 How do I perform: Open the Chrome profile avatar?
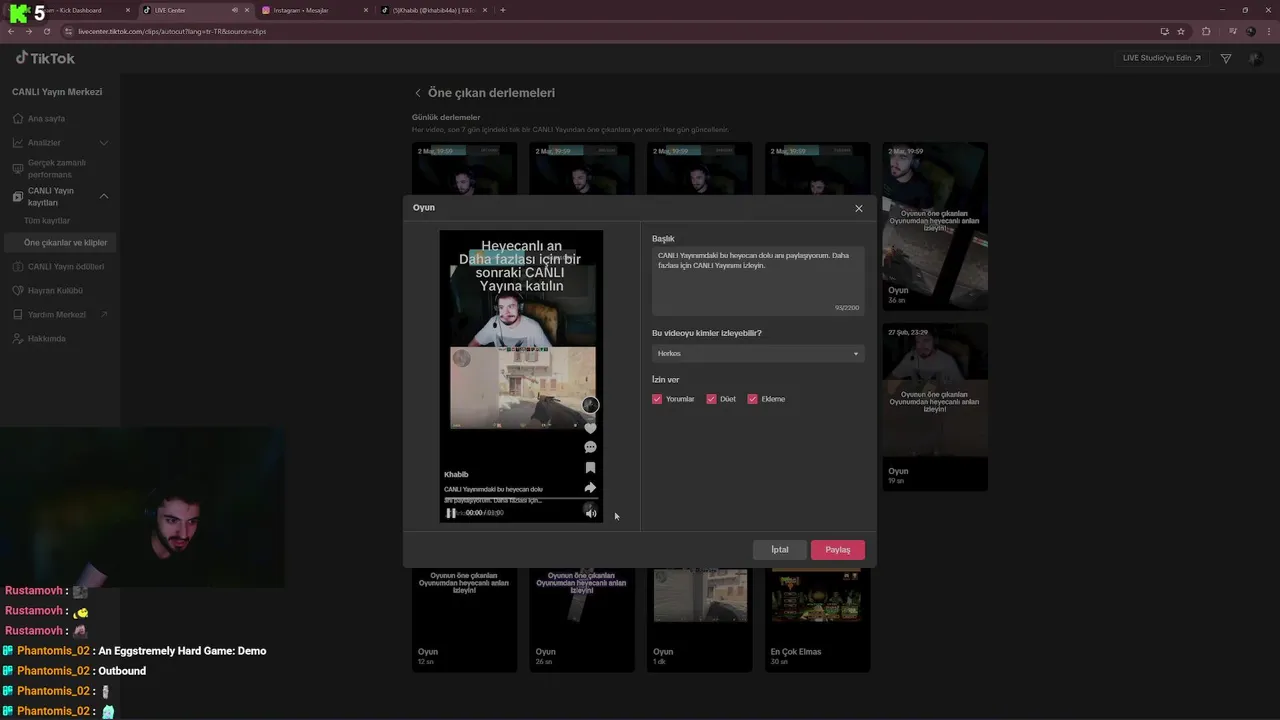click(1250, 31)
